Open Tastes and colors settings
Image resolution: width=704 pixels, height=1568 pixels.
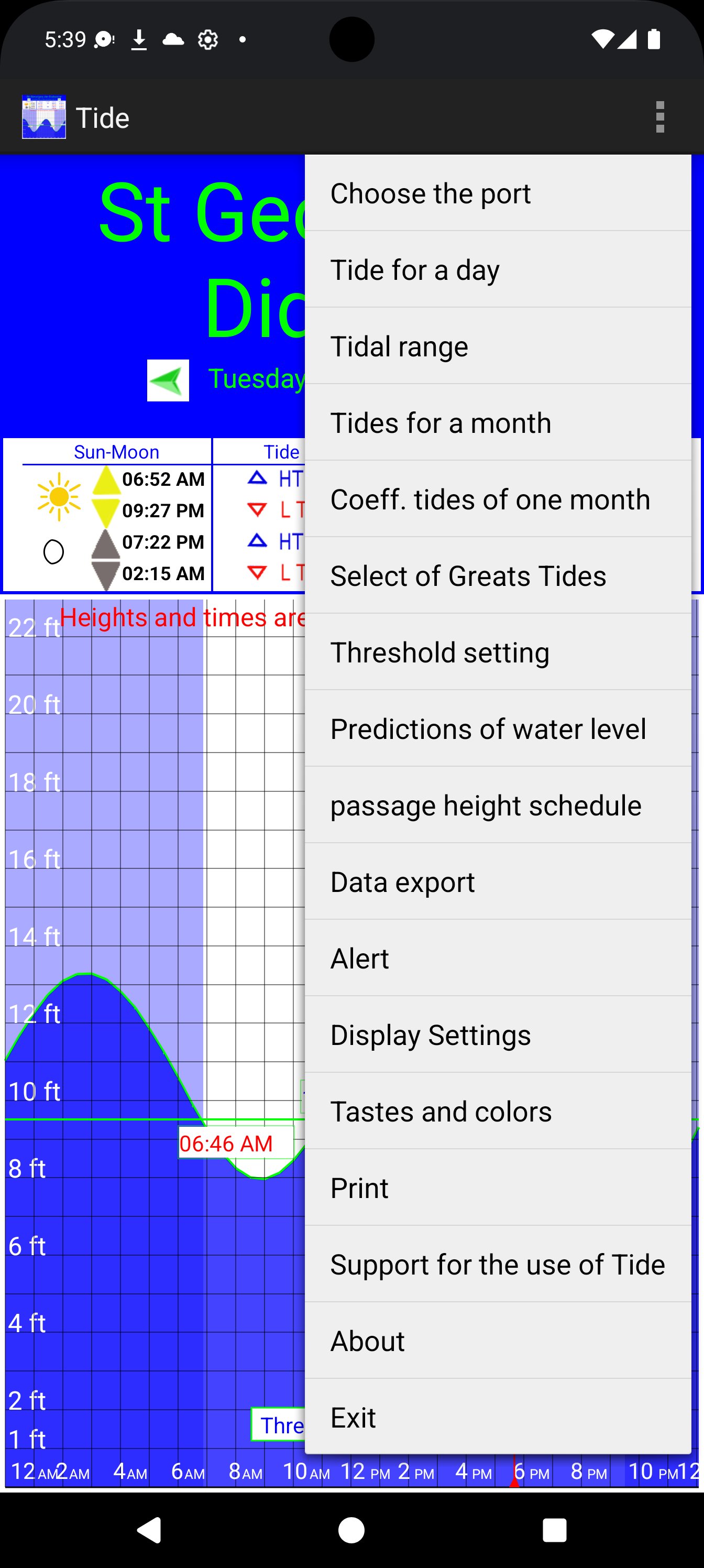pos(498,1111)
